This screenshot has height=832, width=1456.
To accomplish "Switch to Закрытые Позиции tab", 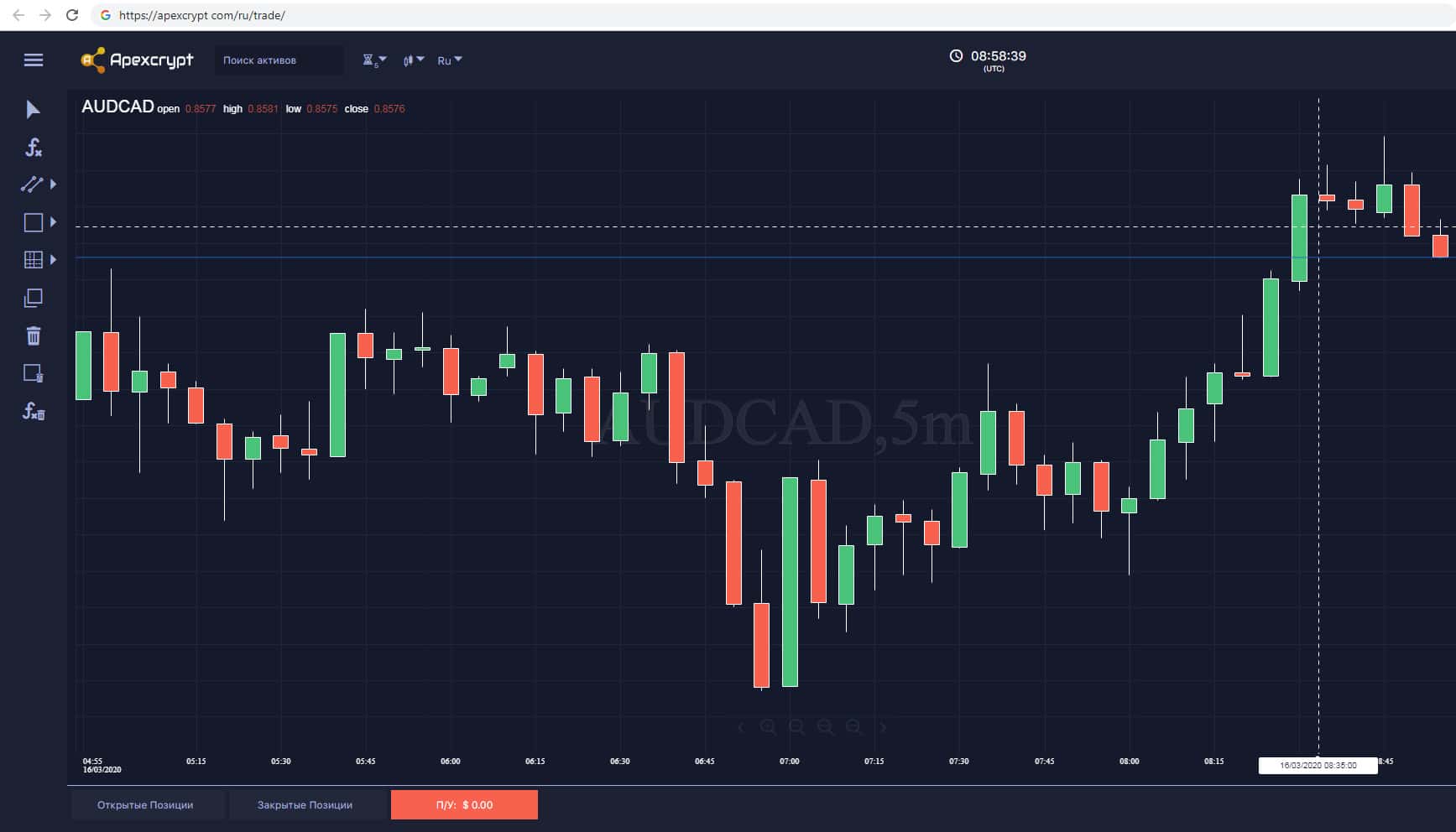I will pyautogui.click(x=305, y=805).
